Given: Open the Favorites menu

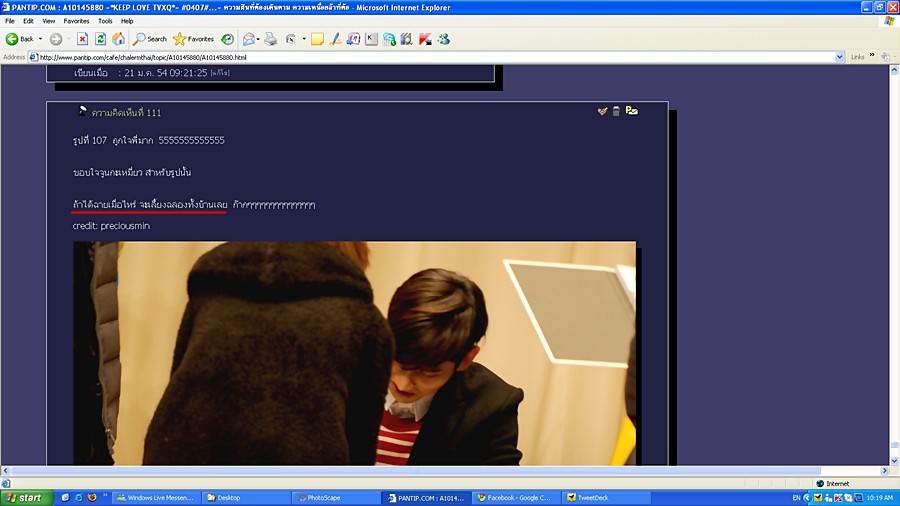Looking at the screenshot, I should (76, 21).
